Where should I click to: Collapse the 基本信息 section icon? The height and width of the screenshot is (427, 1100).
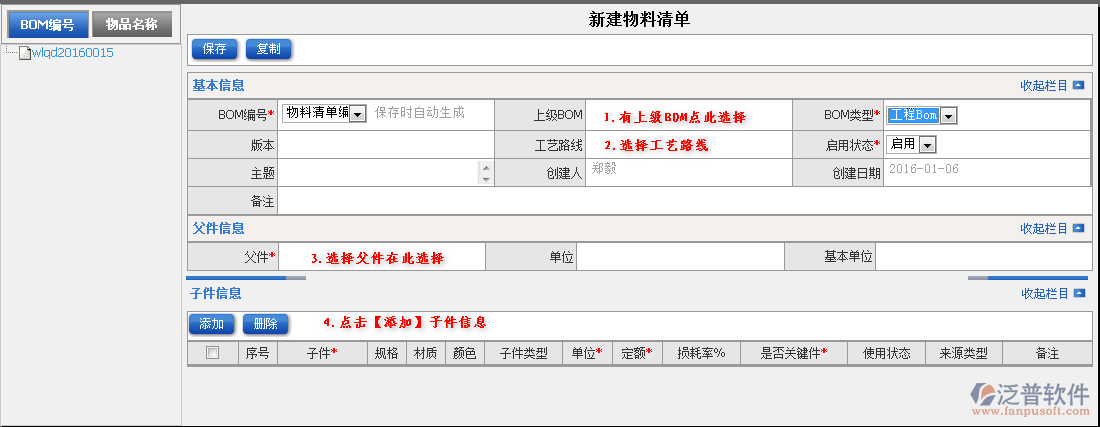click(x=1078, y=86)
